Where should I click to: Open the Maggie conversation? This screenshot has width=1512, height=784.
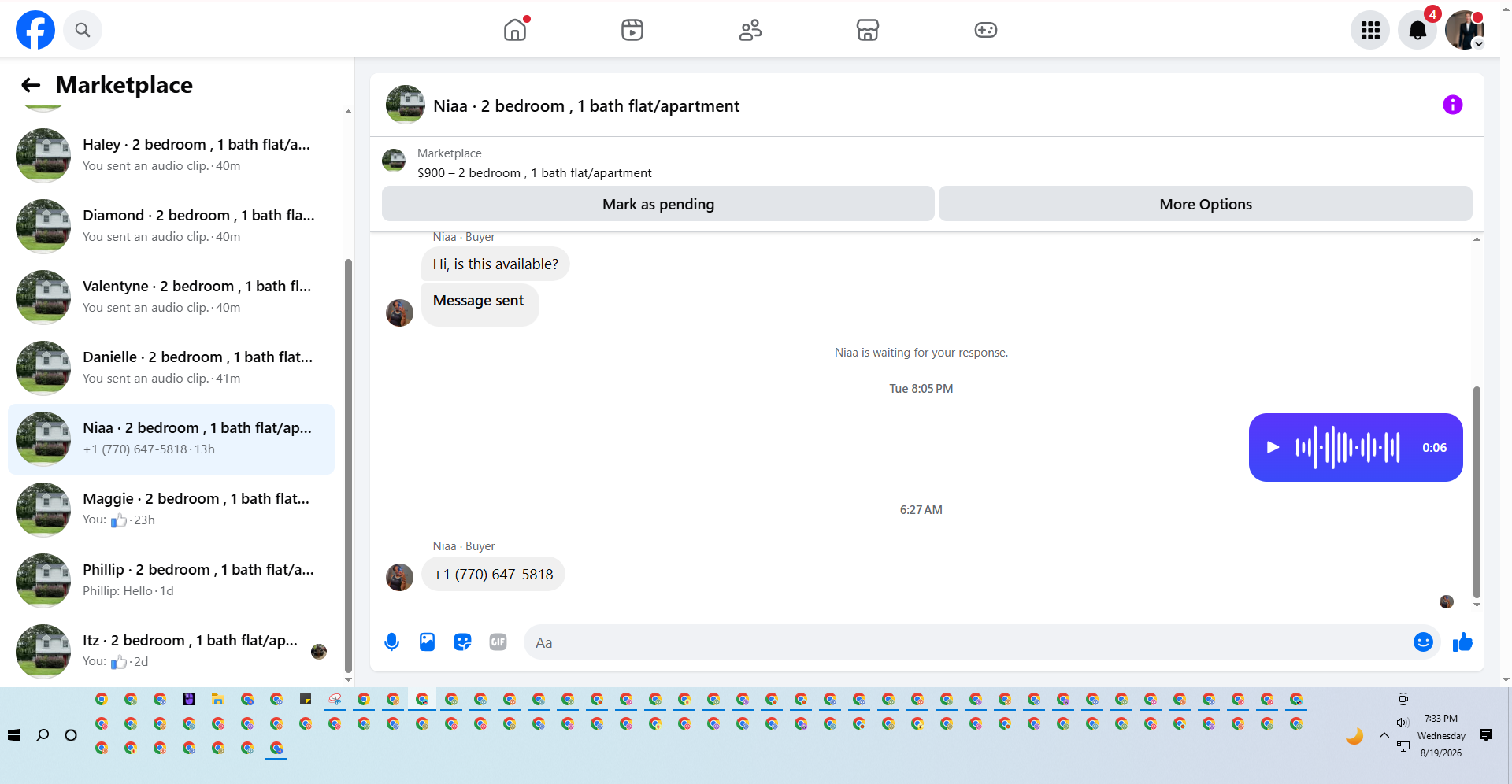(x=171, y=509)
